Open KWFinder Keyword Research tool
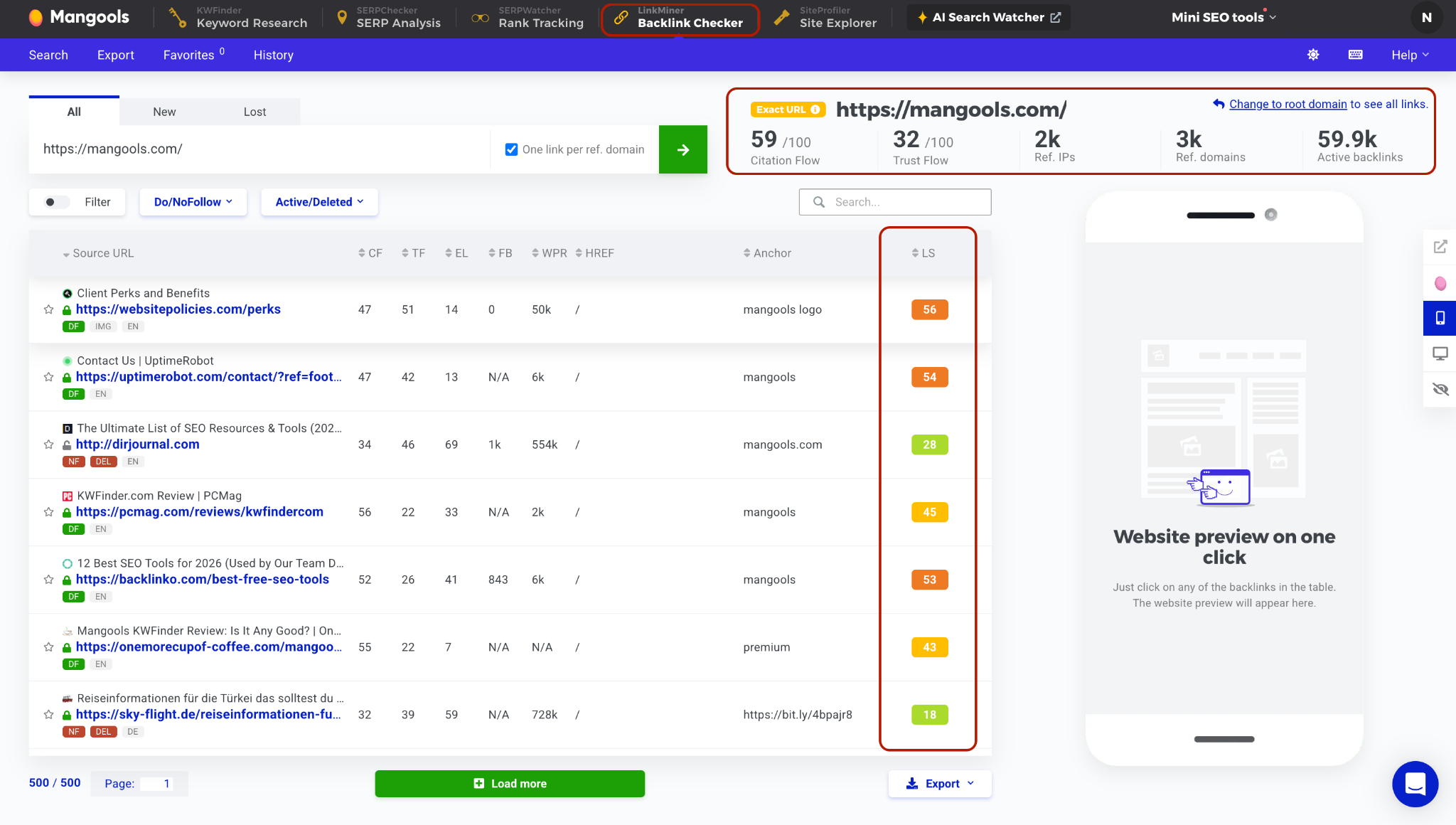Viewport: 1456px width, 825px height. pos(237,18)
